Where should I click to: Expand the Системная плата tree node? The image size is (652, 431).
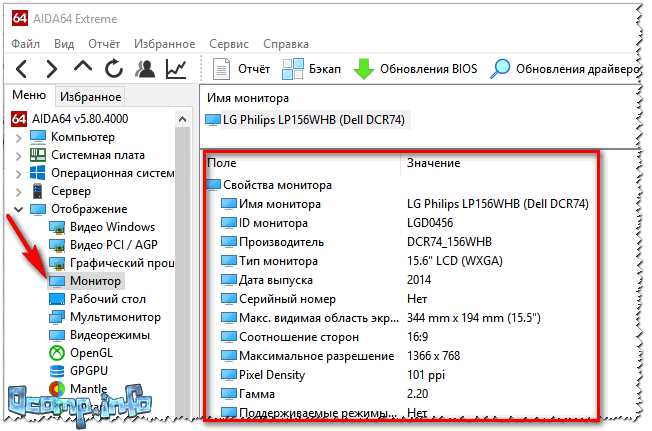(18, 156)
